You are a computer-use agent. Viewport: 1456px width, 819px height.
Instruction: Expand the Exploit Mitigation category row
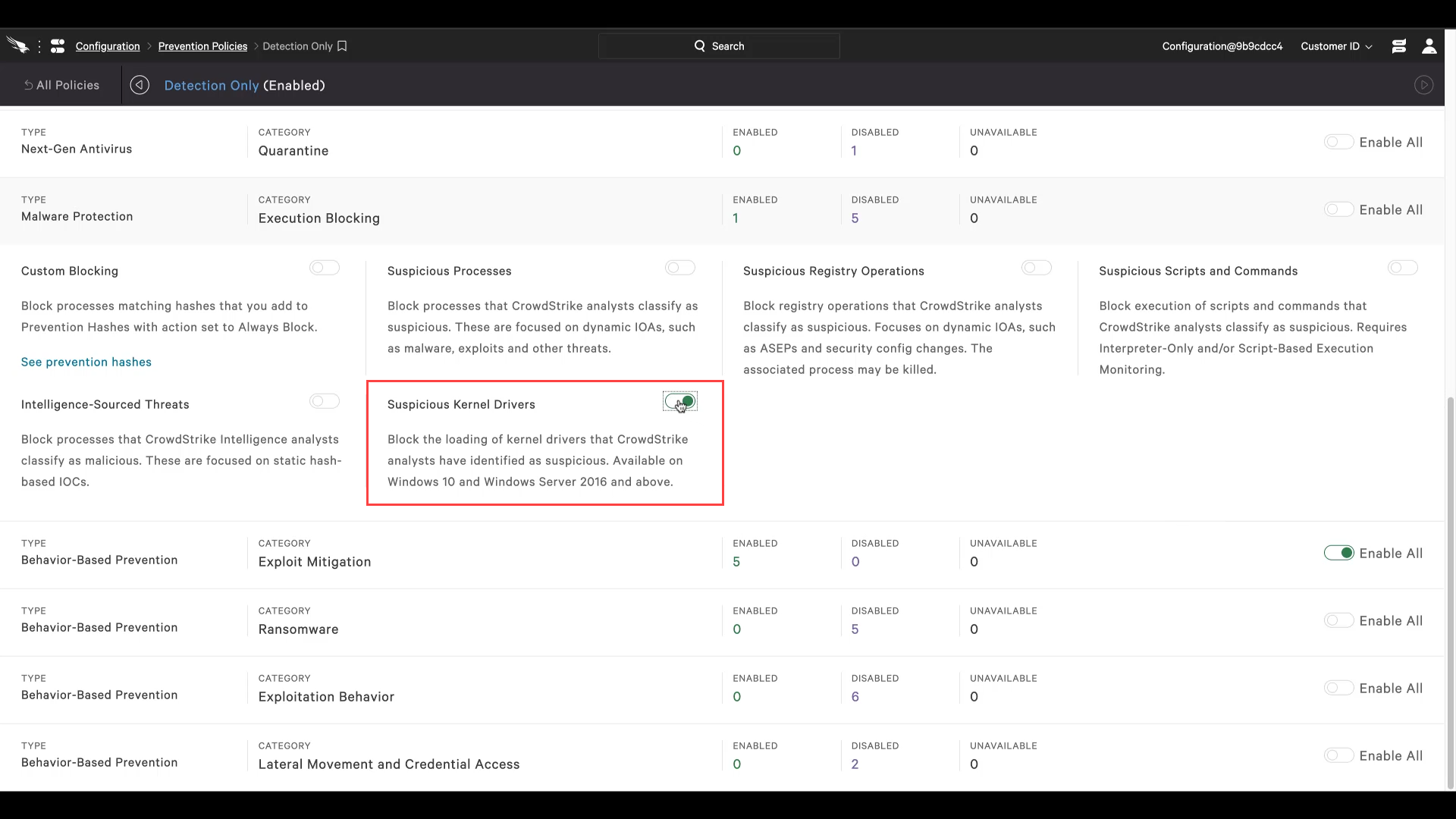point(722,554)
